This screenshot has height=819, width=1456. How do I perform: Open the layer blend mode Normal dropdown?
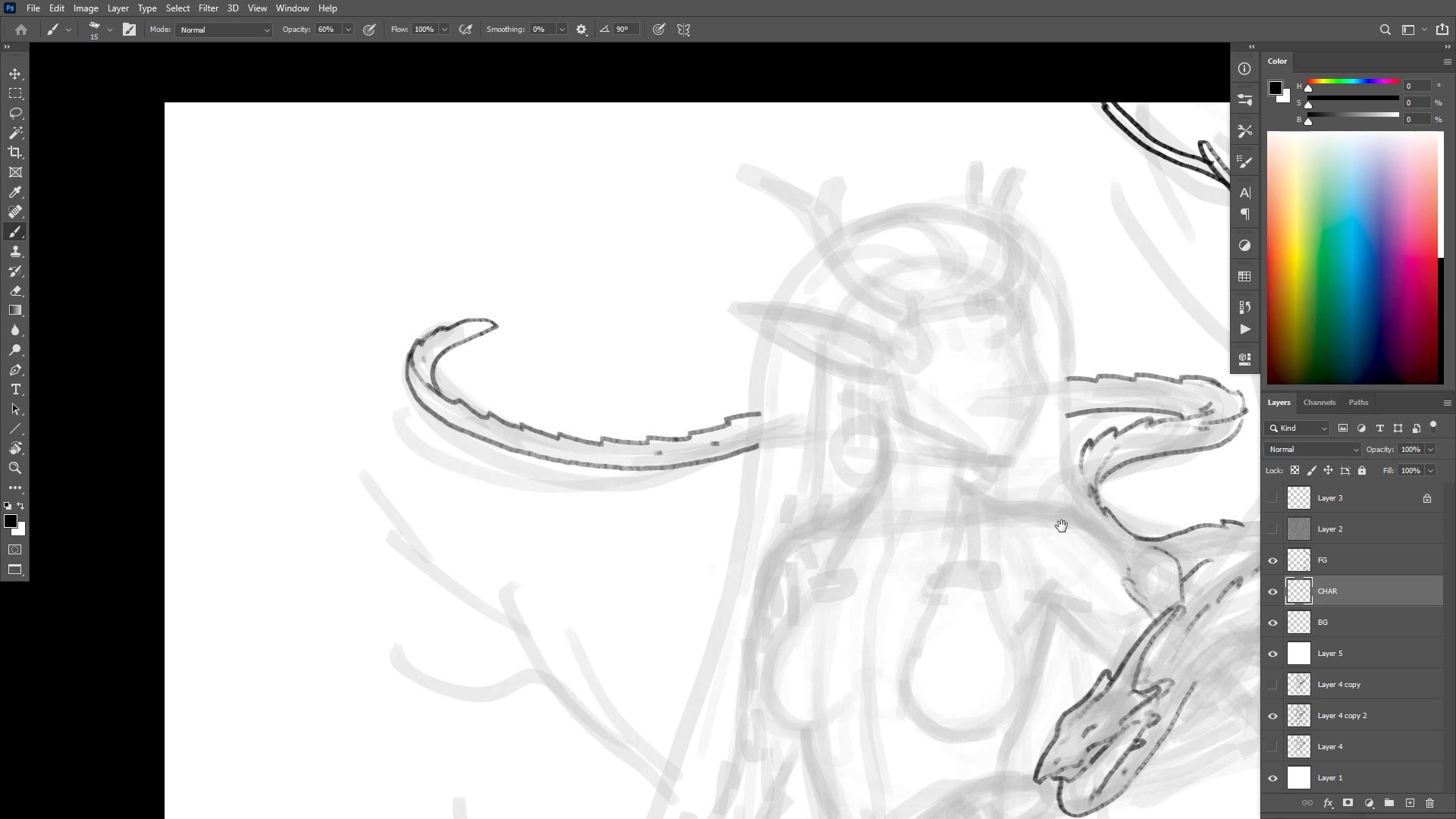1313,450
